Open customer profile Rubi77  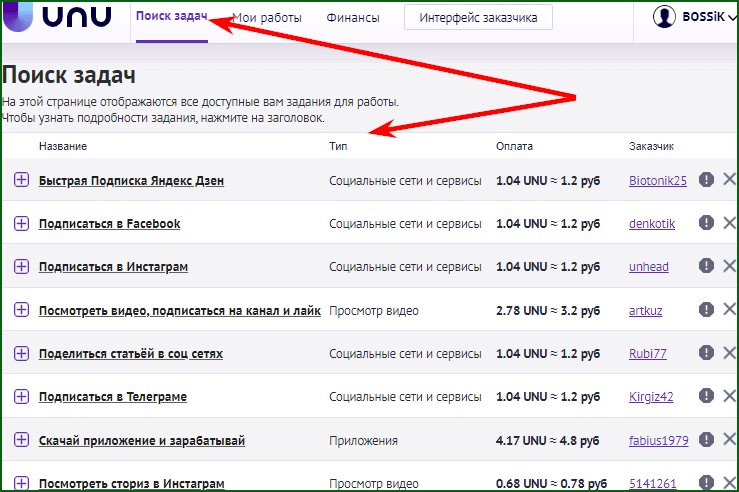point(648,353)
